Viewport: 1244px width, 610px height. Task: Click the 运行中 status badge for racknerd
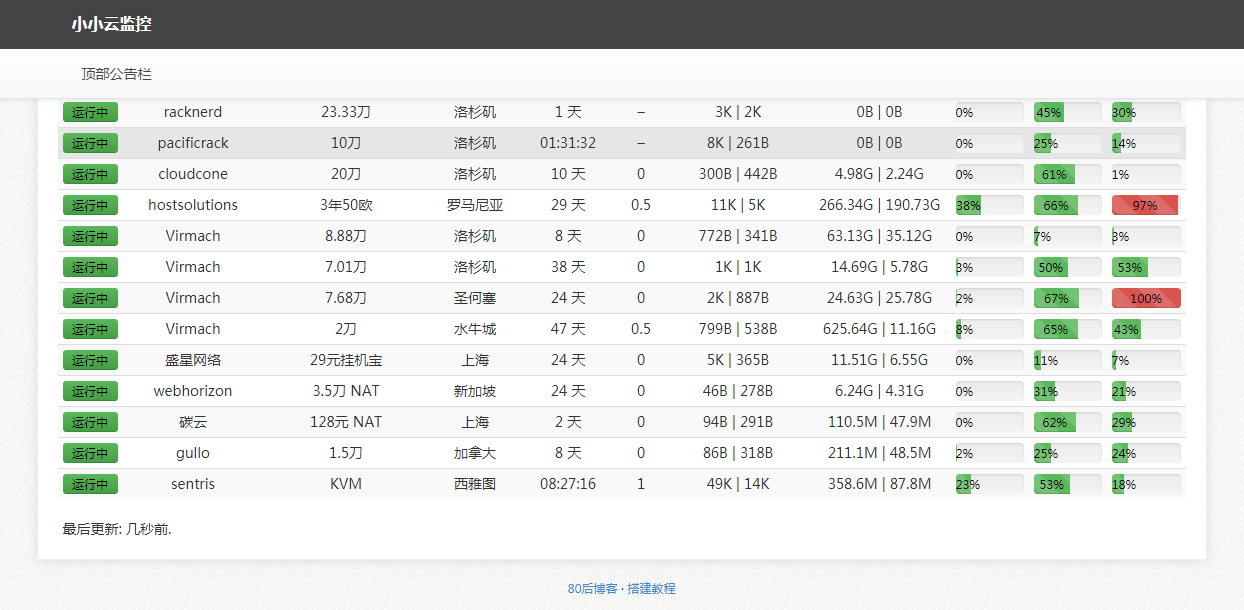[x=90, y=112]
